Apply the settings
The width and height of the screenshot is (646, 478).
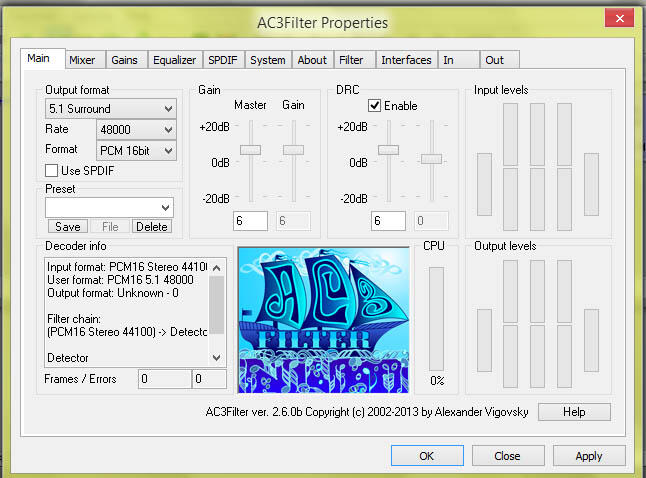click(589, 456)
